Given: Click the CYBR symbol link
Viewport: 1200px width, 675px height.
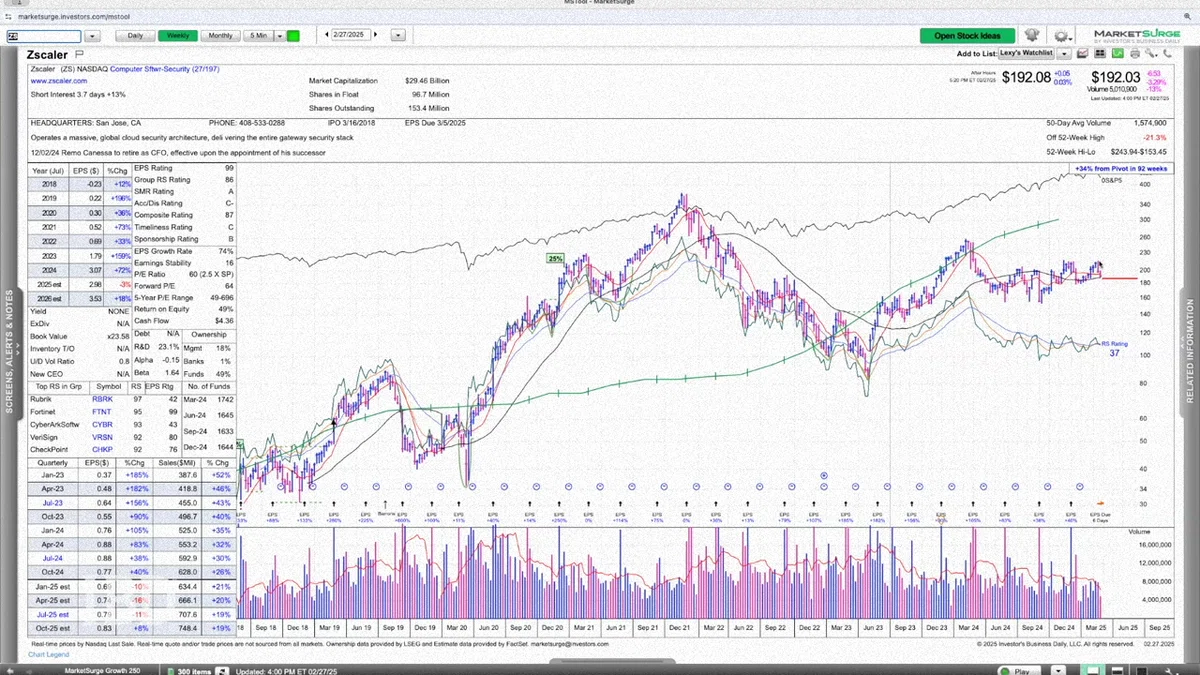Looking at the screenshot, I should [103, 423].
